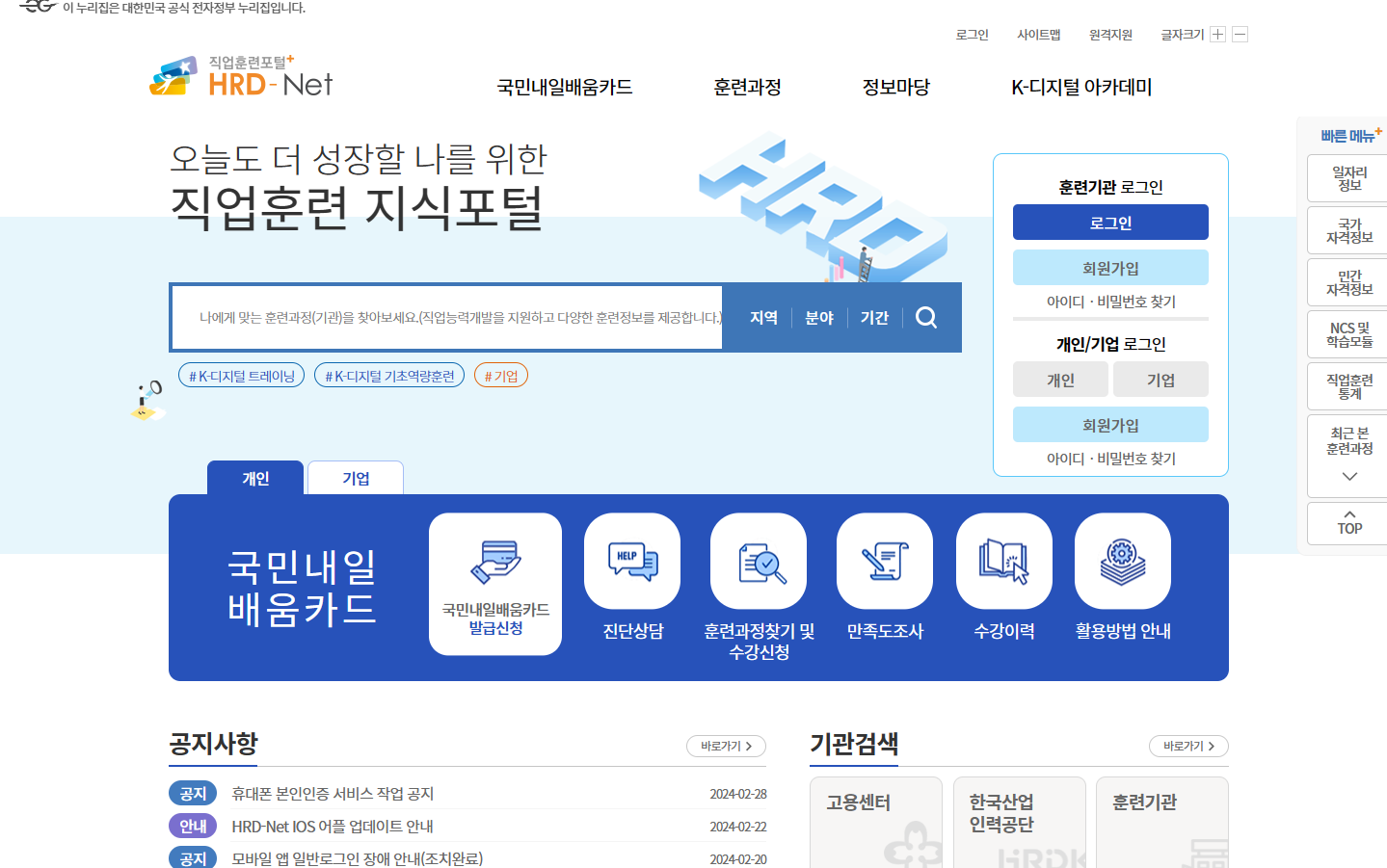Viewport: 1387px width, 868px height.
Task: Open 공지사항 바로가기 link
Action: point(725,746)
